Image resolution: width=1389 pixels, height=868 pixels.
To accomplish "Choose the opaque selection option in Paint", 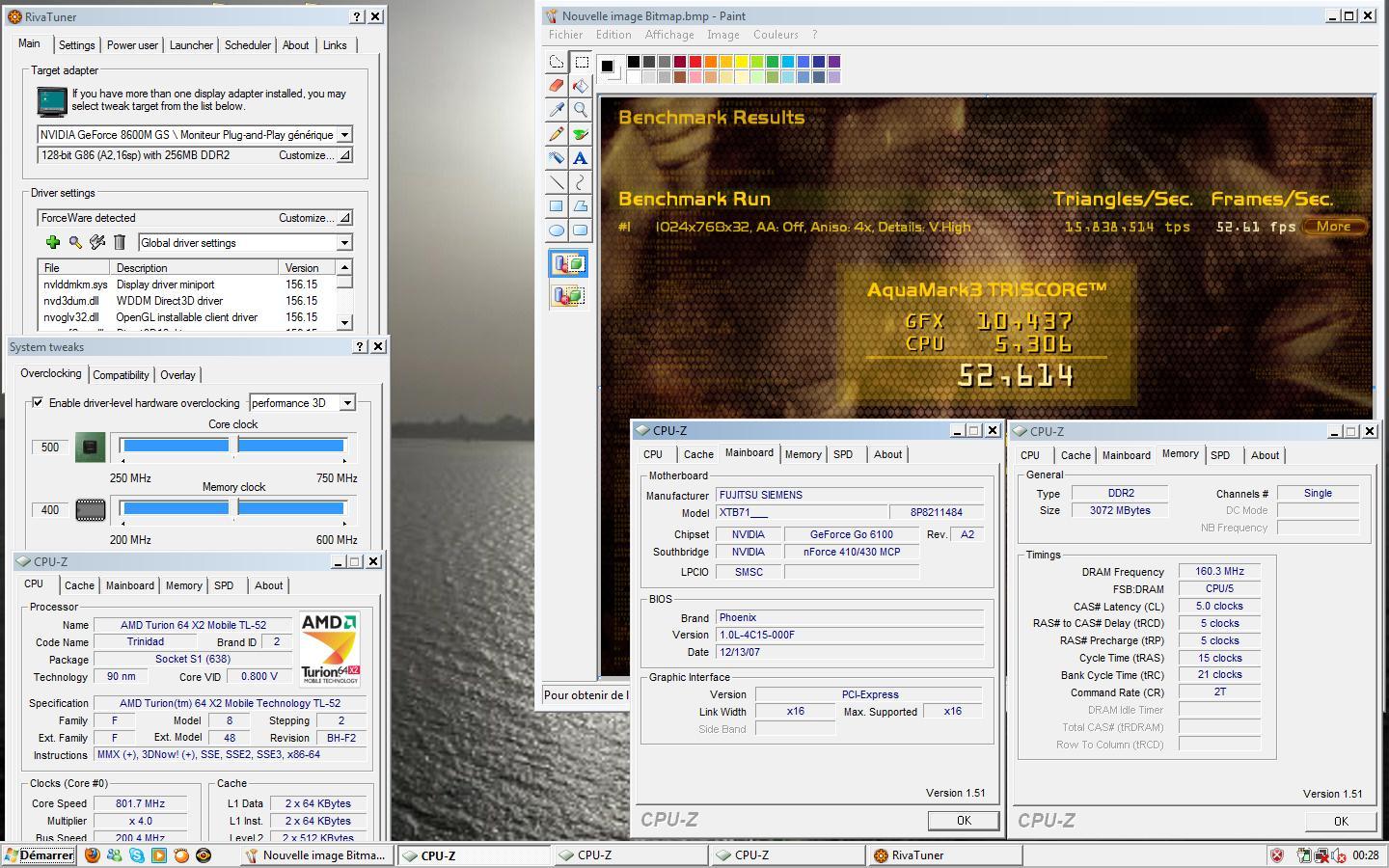I will [568, 264].
